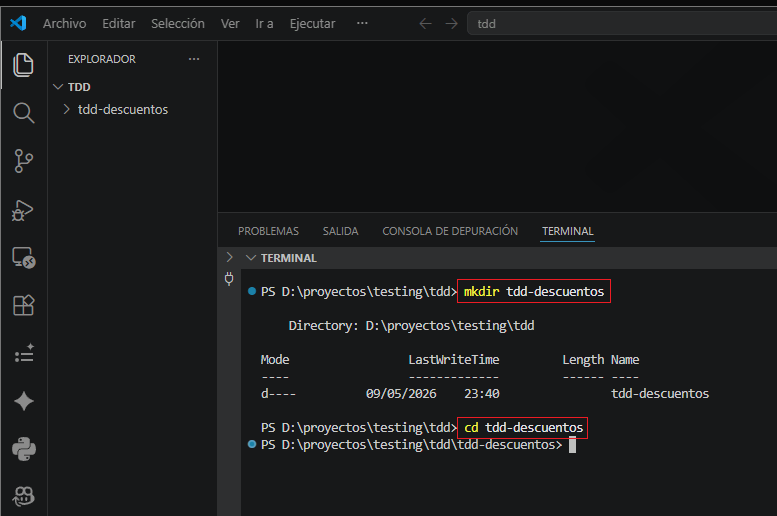The image size is (777, 516).
Task: Open the Selección menu
Action: pyautogui.click(x=178, y=23)
